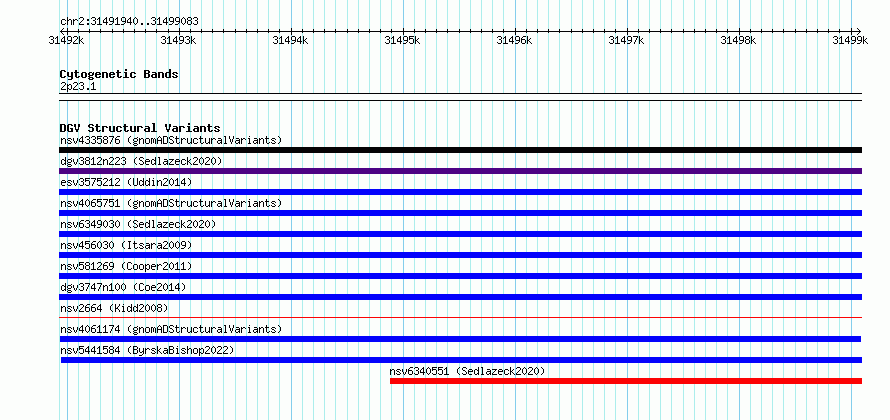Image resolution: width=890 pixels, height=420 pixels.
Task: Select the Cytogenetic Bands track title
Action: (x=119, y=74)
